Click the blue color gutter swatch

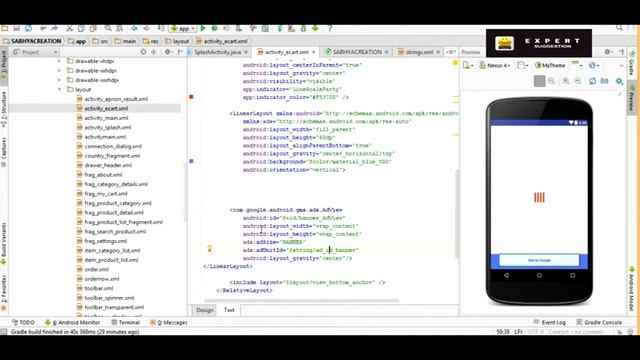click(191, 161)
